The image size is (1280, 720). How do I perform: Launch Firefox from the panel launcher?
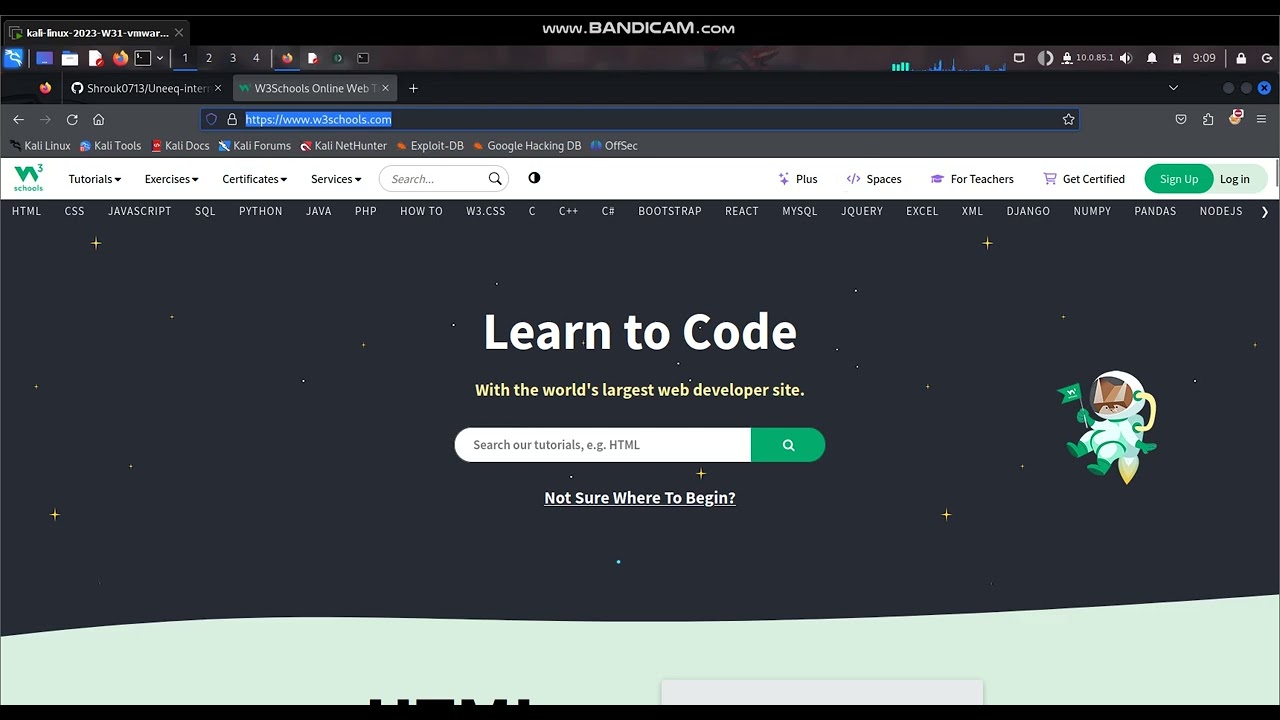pyautogui.click(x=120, y=58)
